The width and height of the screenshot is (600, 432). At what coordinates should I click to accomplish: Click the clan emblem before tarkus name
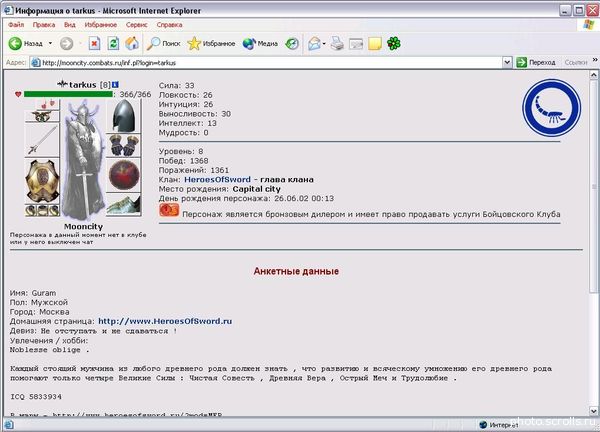[62, 84]
